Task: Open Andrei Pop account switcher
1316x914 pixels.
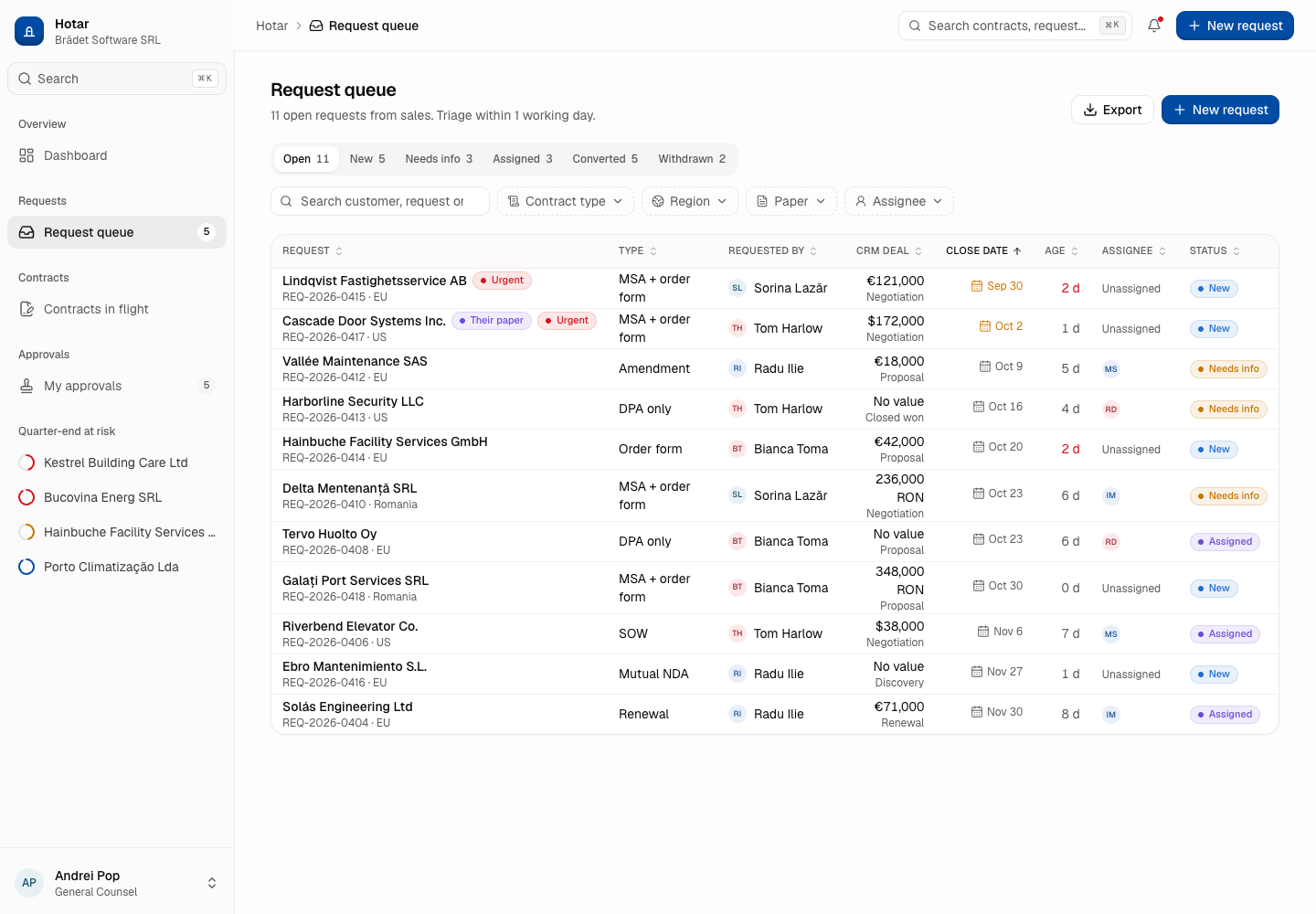Action: 117,883
